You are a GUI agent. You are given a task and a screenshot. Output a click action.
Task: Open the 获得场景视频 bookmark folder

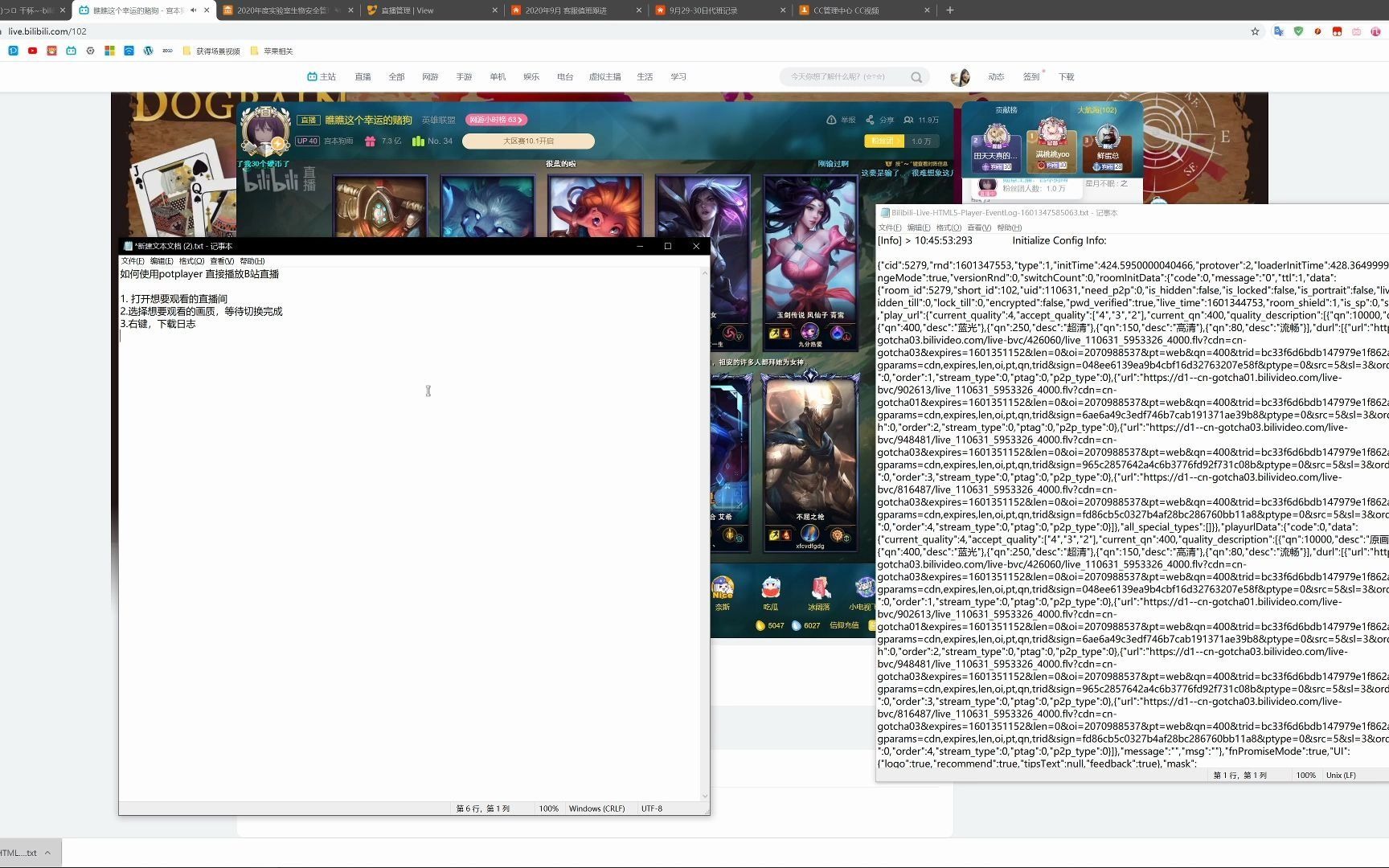pyautogui.click(x=211, y=51)
